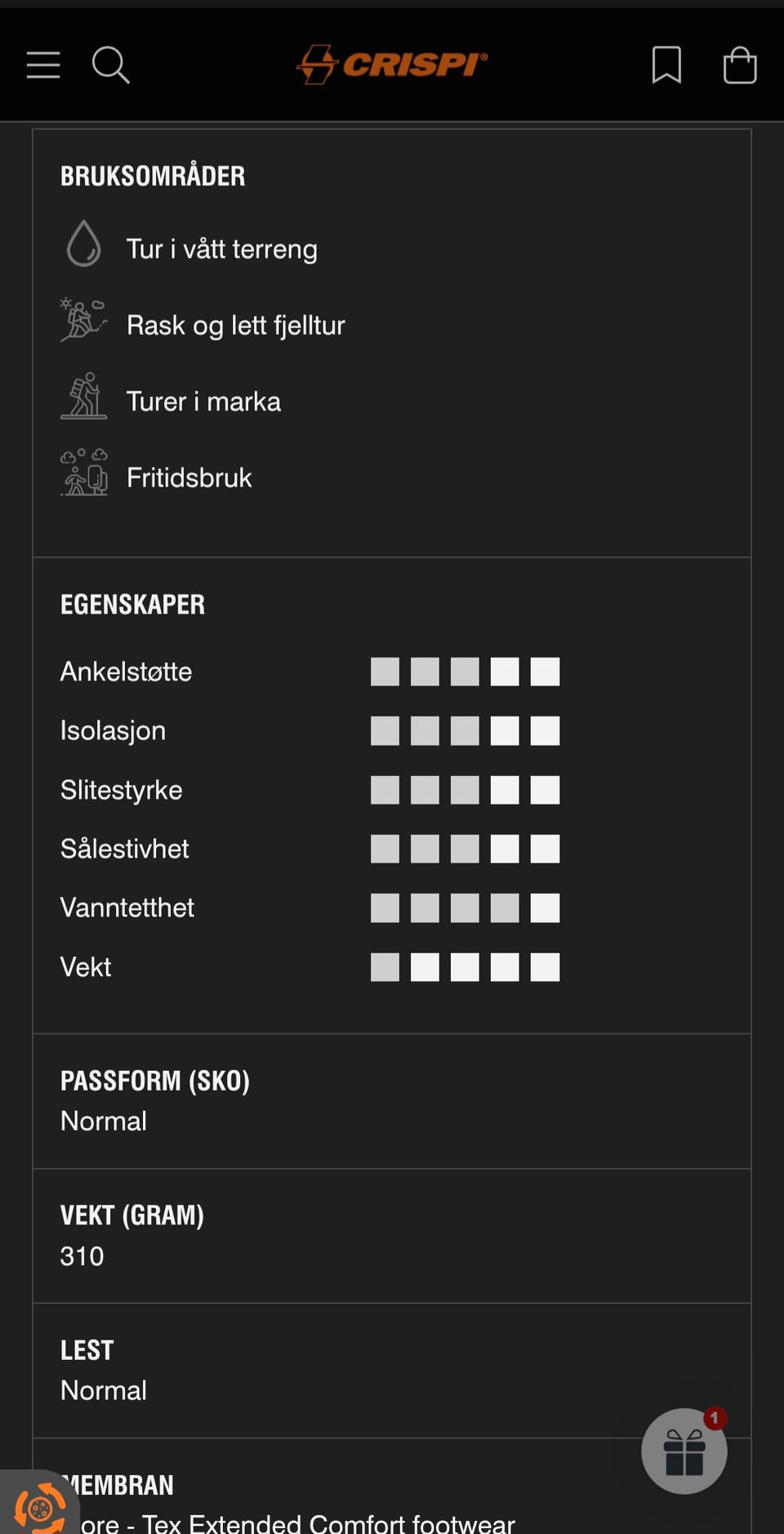Image resolution: width=784 pixels, height=1534 pixels.
Task: Open the search magnifier icon
Action: click(110, 65)
